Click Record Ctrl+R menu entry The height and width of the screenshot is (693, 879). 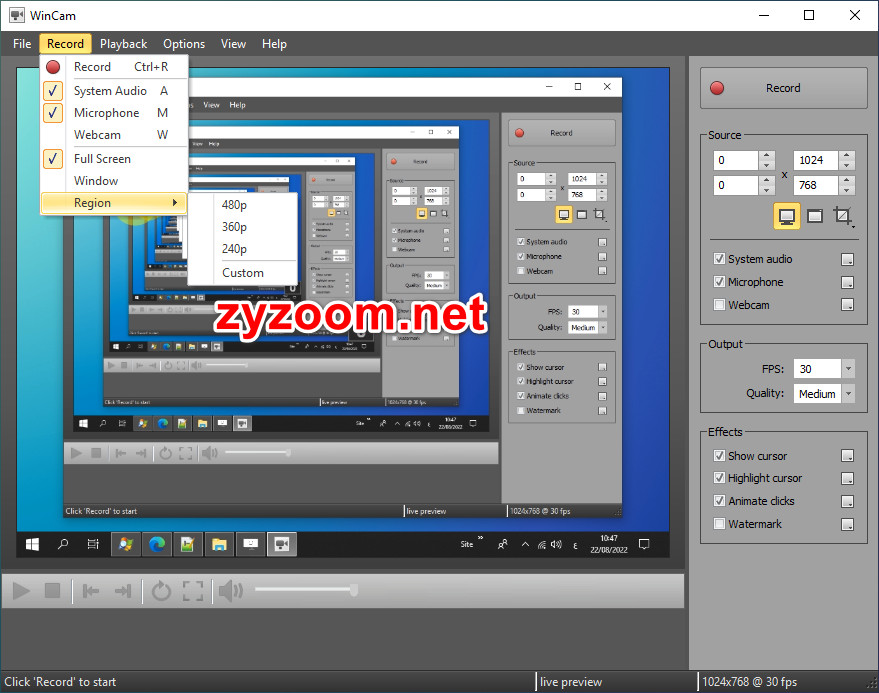click(114, 67)
